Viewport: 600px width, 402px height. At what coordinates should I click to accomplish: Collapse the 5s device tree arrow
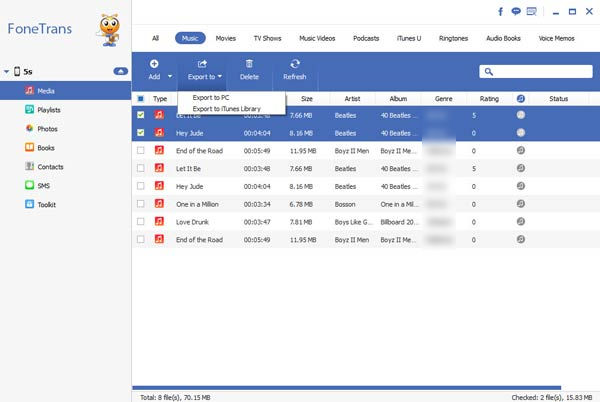pyautogui.click(x=7, y=72)
